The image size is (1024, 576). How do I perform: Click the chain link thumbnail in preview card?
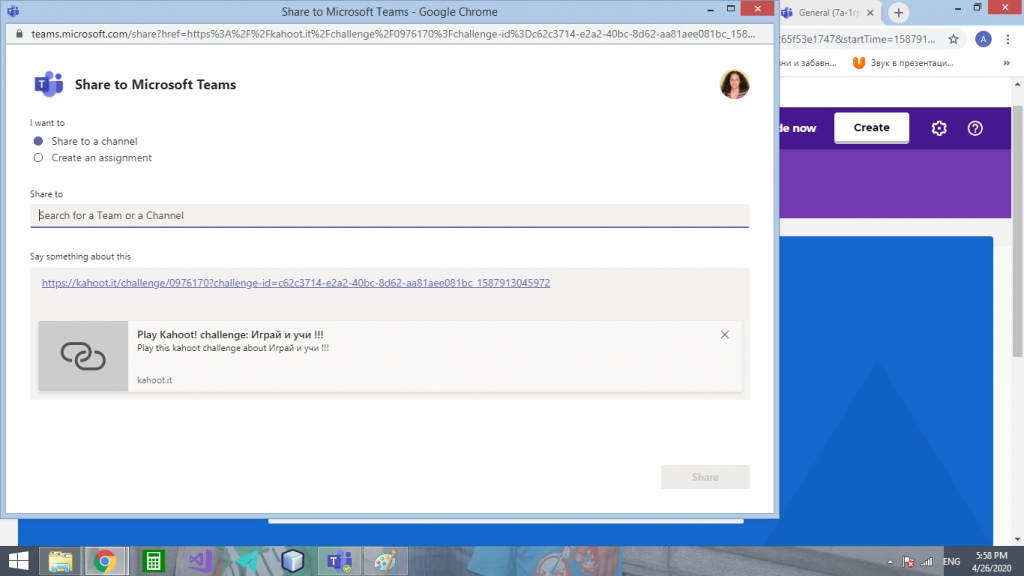point(83,356)
